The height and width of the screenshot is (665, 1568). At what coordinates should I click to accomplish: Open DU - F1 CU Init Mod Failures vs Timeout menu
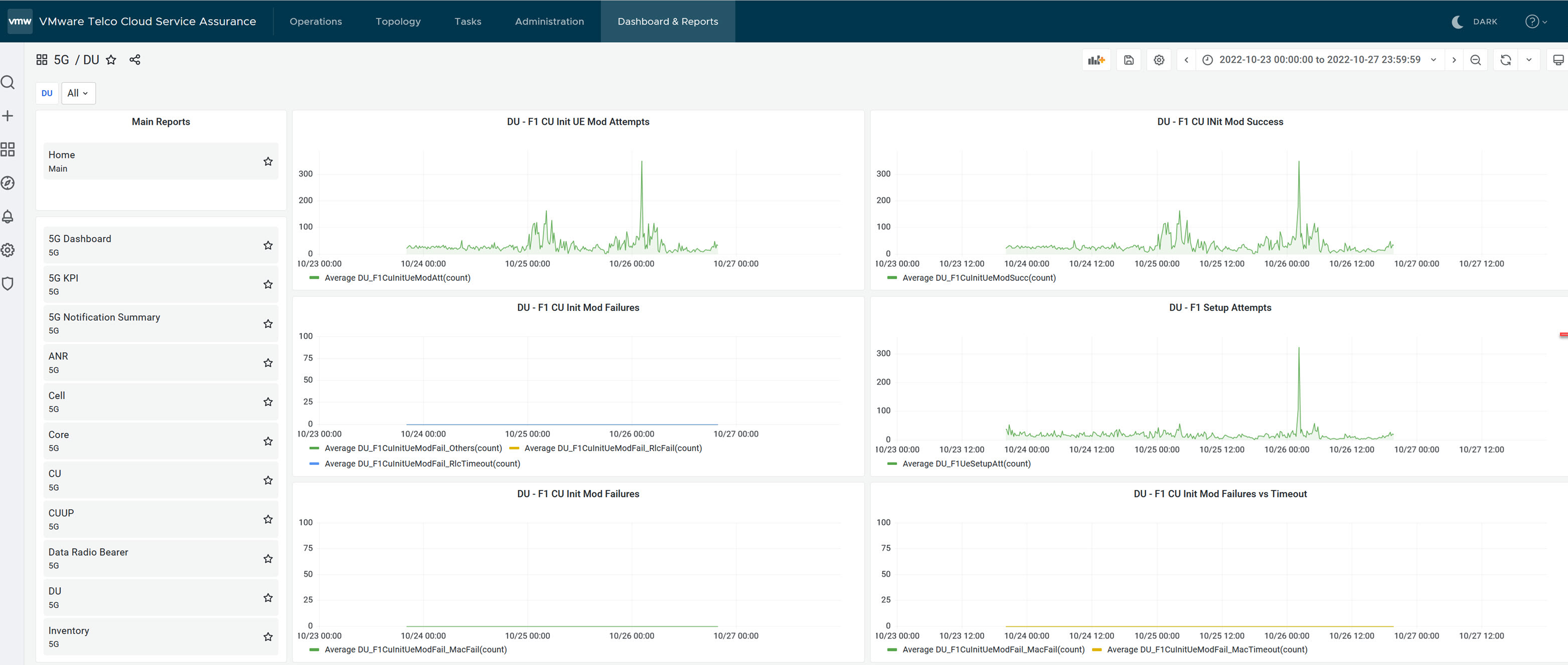coord(1220,493)
